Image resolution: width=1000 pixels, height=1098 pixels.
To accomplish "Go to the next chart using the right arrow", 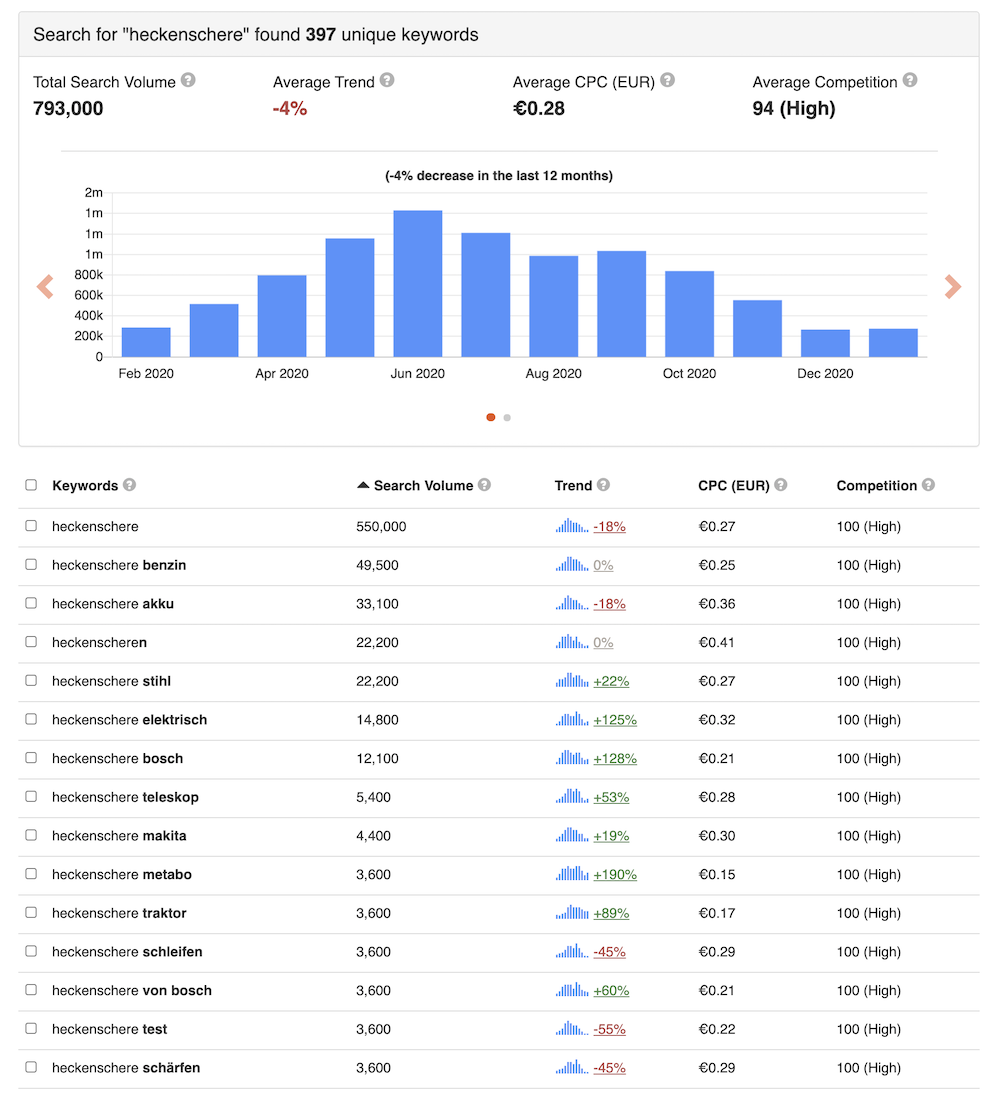I will click(952, 287).
